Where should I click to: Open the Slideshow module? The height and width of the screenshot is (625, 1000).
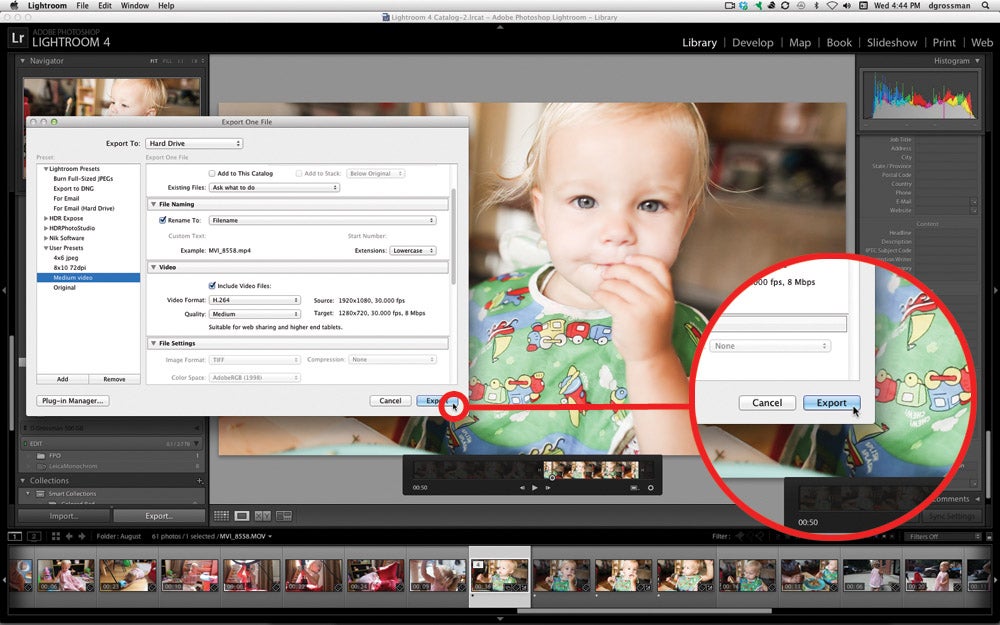click(x=892, y=43)
